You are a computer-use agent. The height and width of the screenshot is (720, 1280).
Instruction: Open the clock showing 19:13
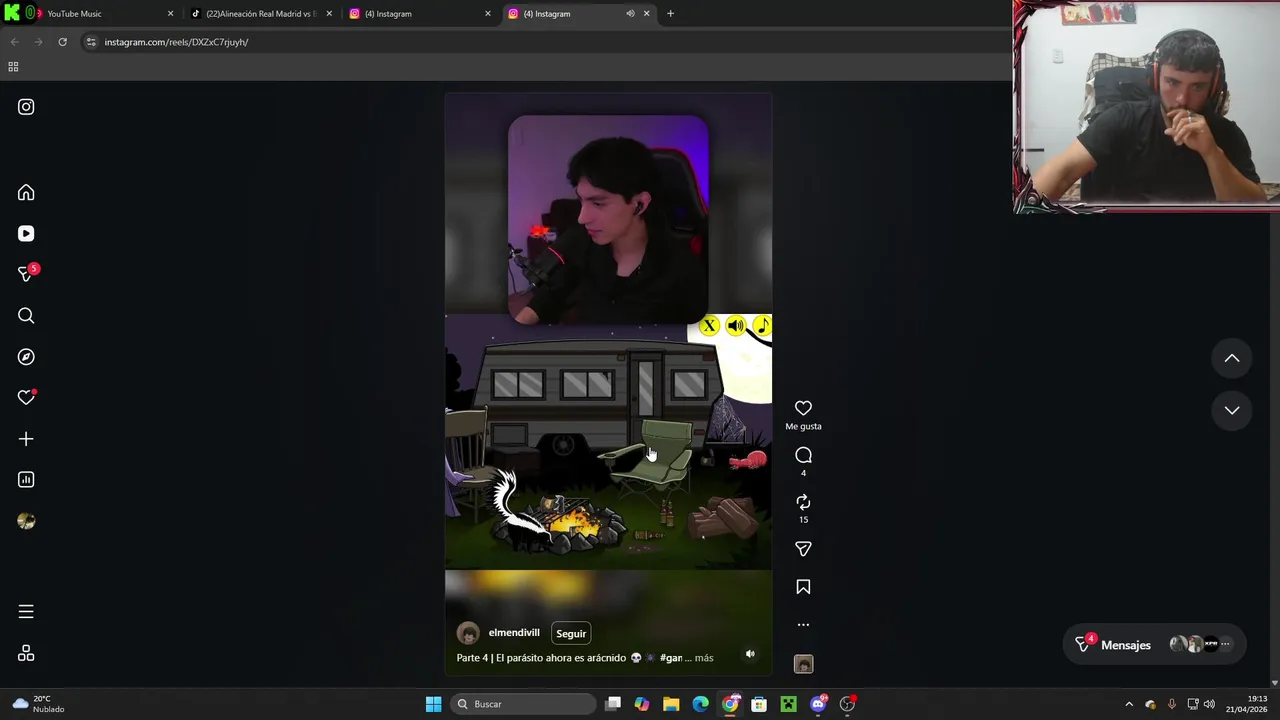(x=1246, y=704)
